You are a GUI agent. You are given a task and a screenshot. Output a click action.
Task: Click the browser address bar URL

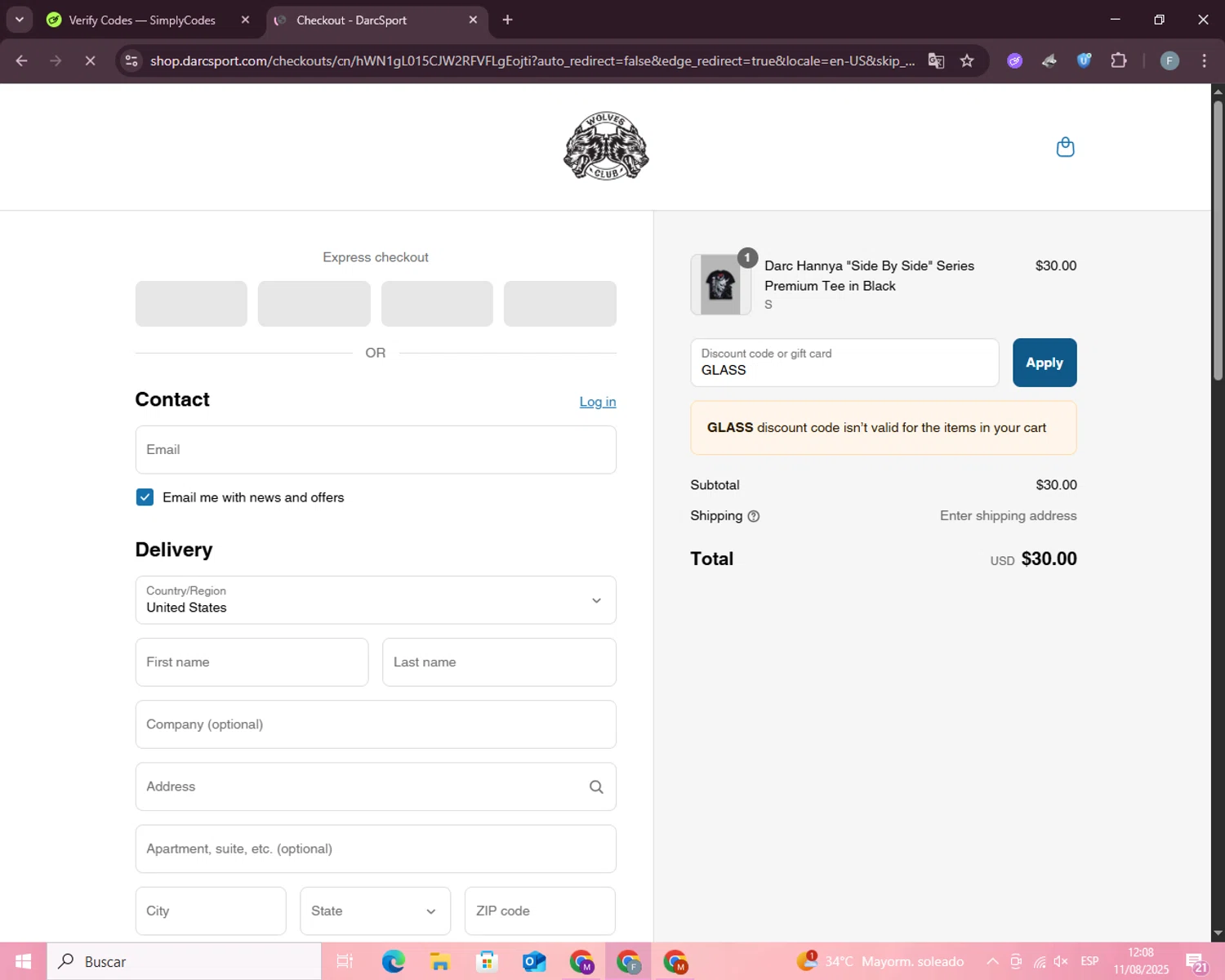point(532,60)
